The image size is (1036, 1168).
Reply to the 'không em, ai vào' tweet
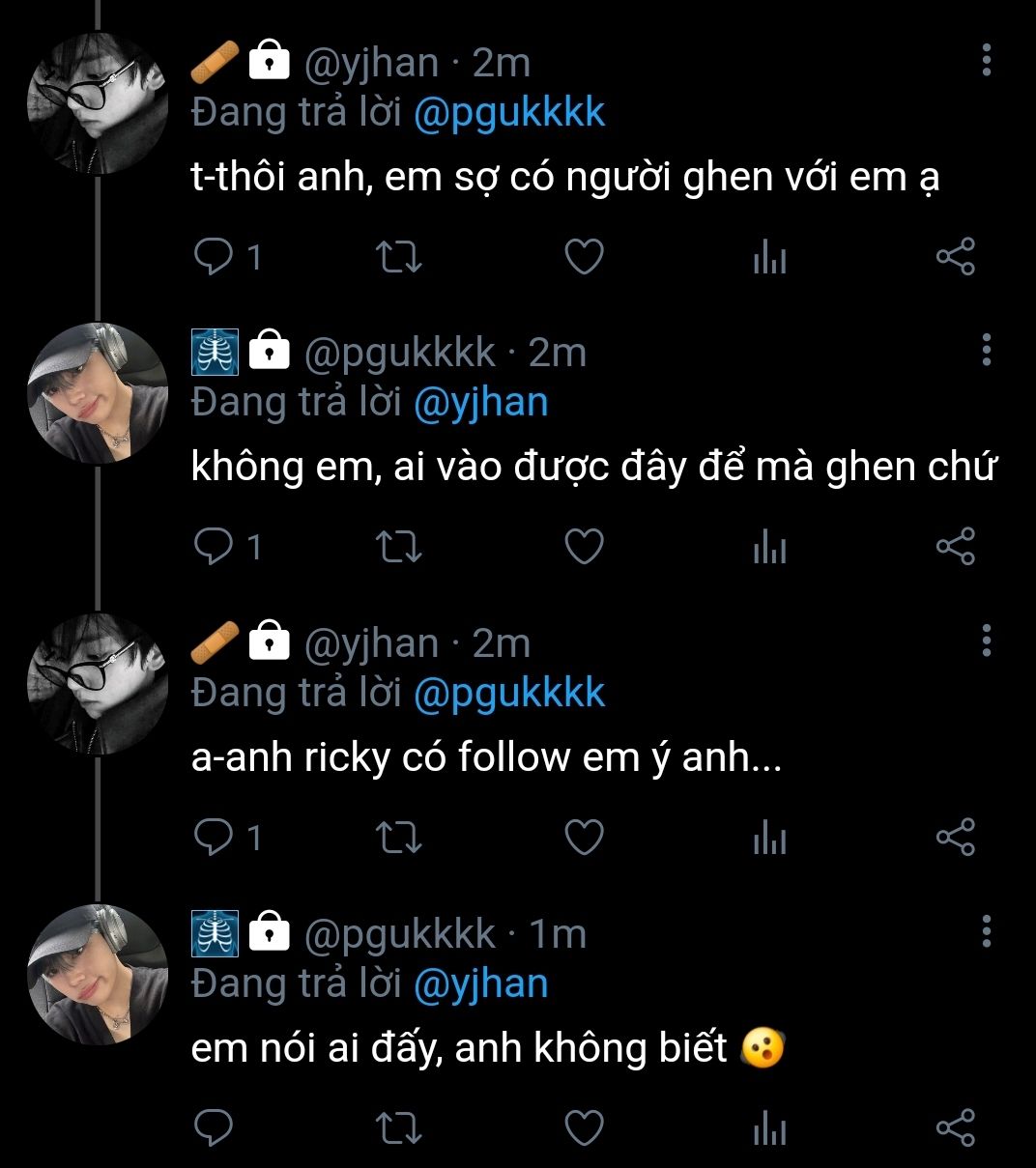(214, 547)
